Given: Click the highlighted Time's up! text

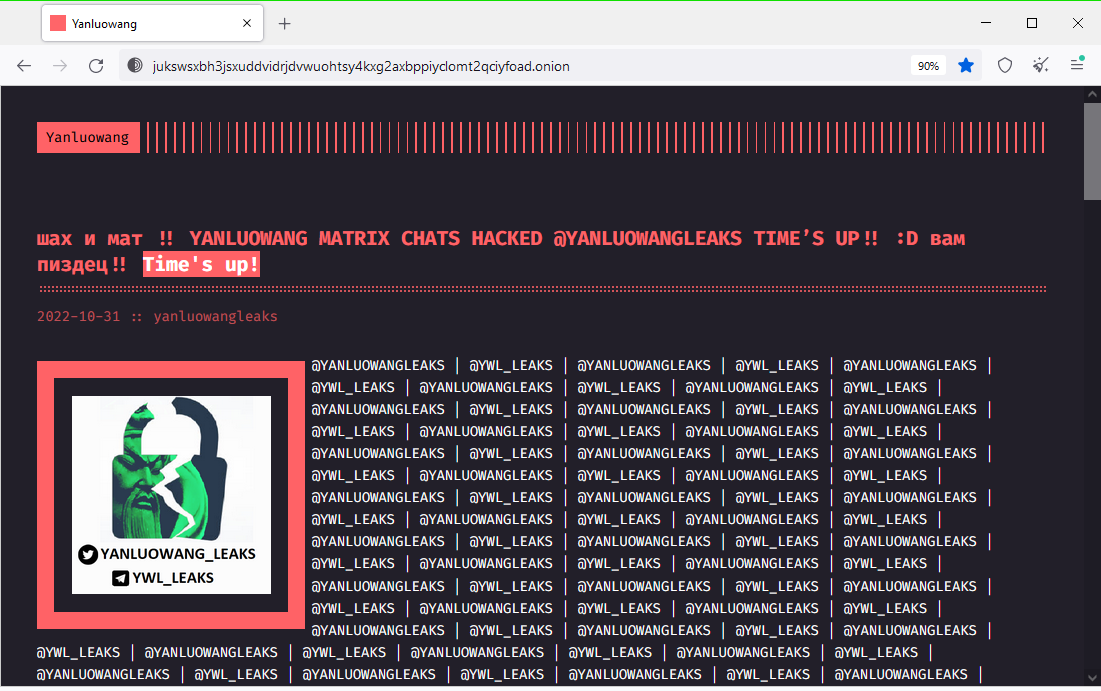Looking at the screenshot, I should [202, 265].
